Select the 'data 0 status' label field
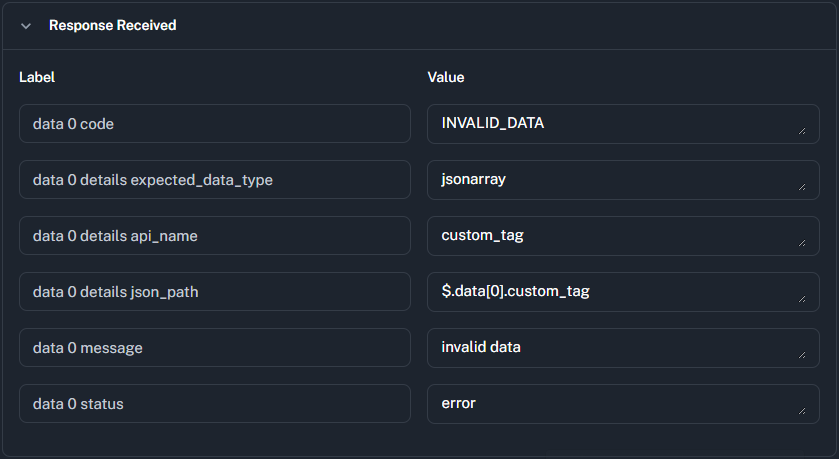Screen dimensions: 839x459 point(214,404)
